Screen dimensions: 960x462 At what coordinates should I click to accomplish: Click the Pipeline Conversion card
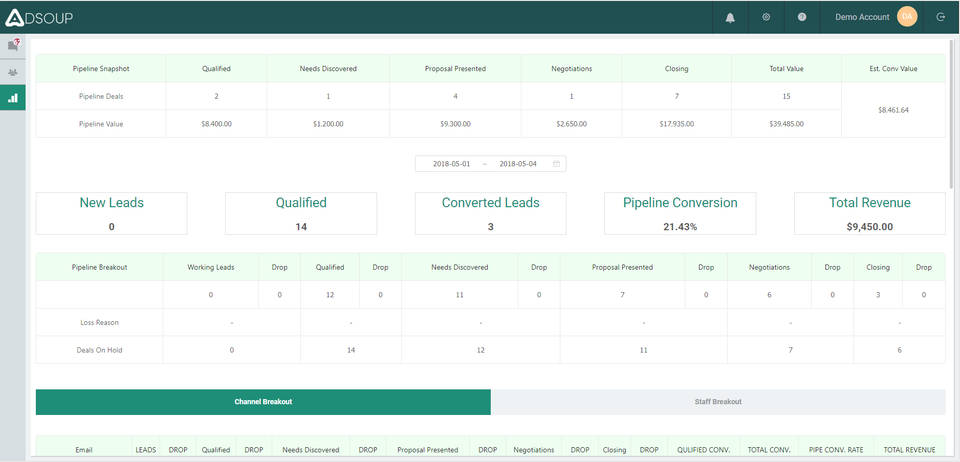click(680, 213)
